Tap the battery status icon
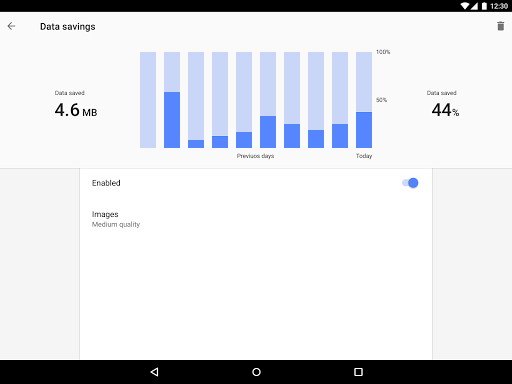 pos(484,6)
